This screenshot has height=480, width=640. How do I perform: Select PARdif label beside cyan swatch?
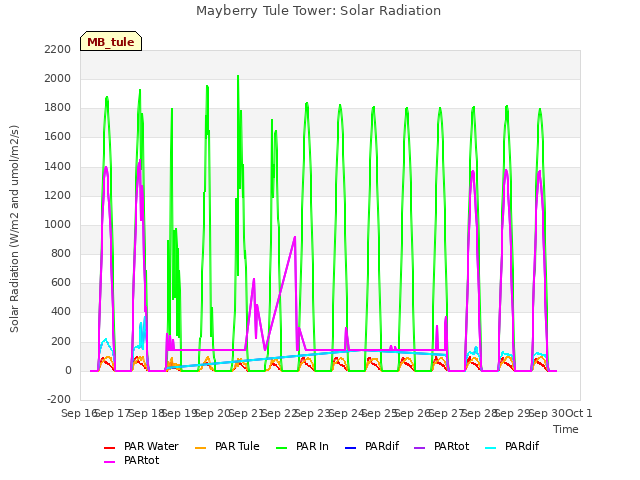point(522,447)
